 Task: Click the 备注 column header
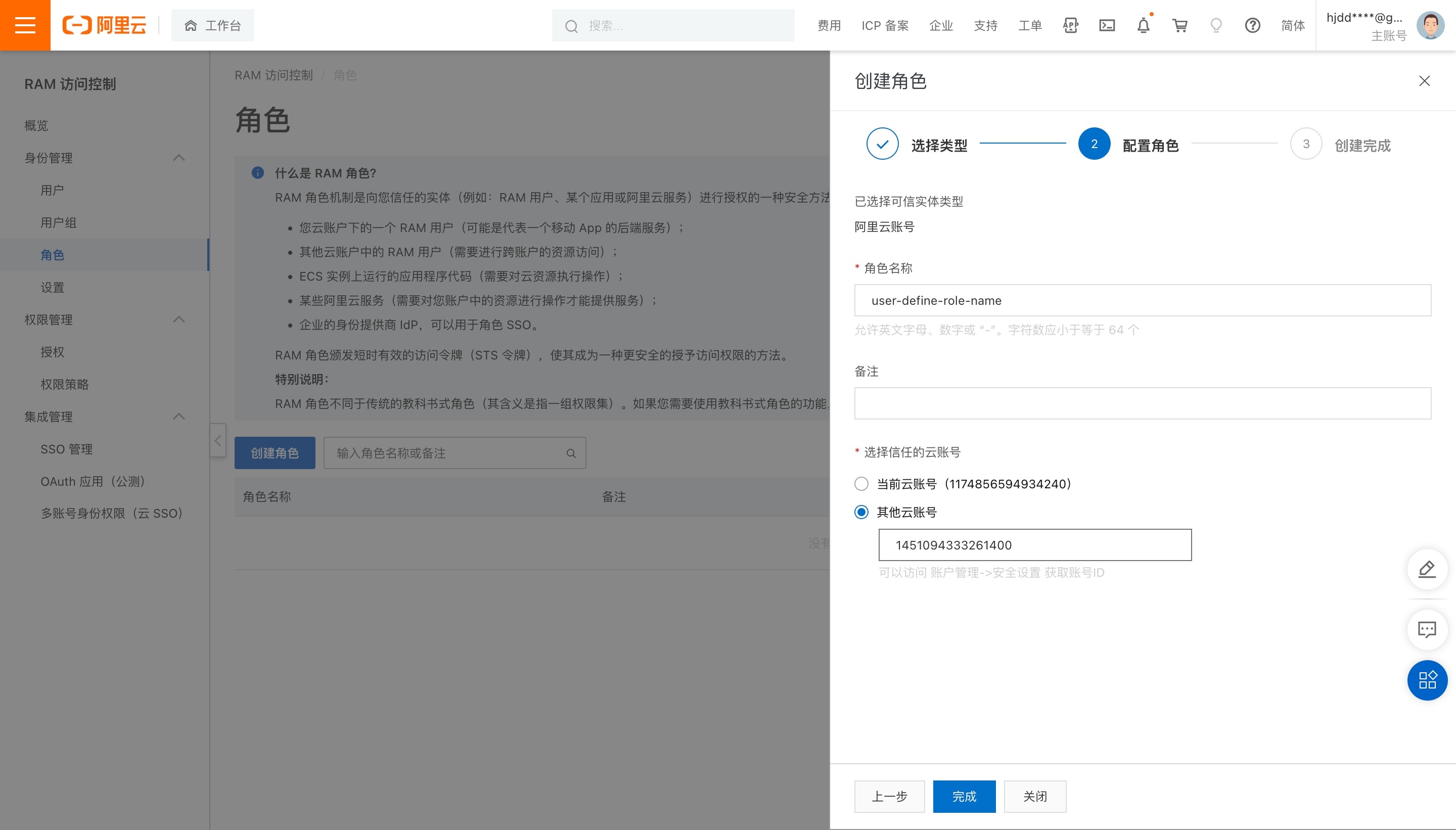point(614,497)
